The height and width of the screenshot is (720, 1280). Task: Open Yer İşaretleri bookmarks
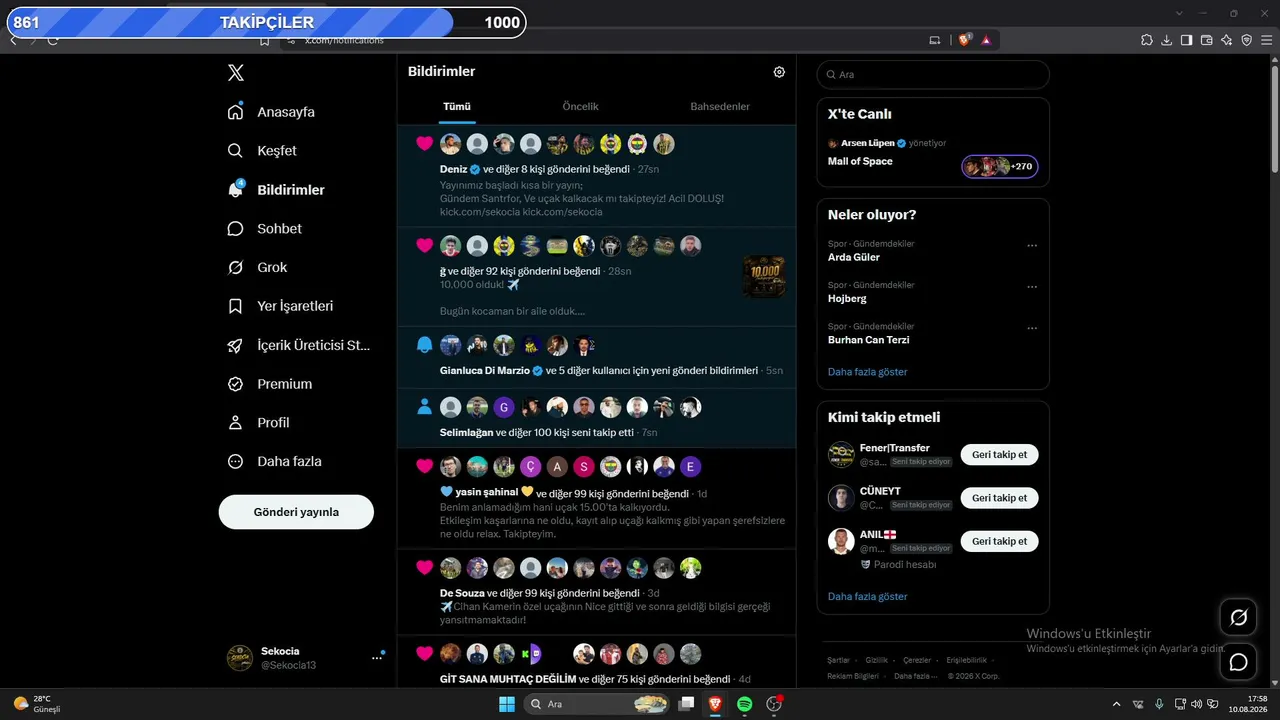pyautogui.click(x=281, y=307)
